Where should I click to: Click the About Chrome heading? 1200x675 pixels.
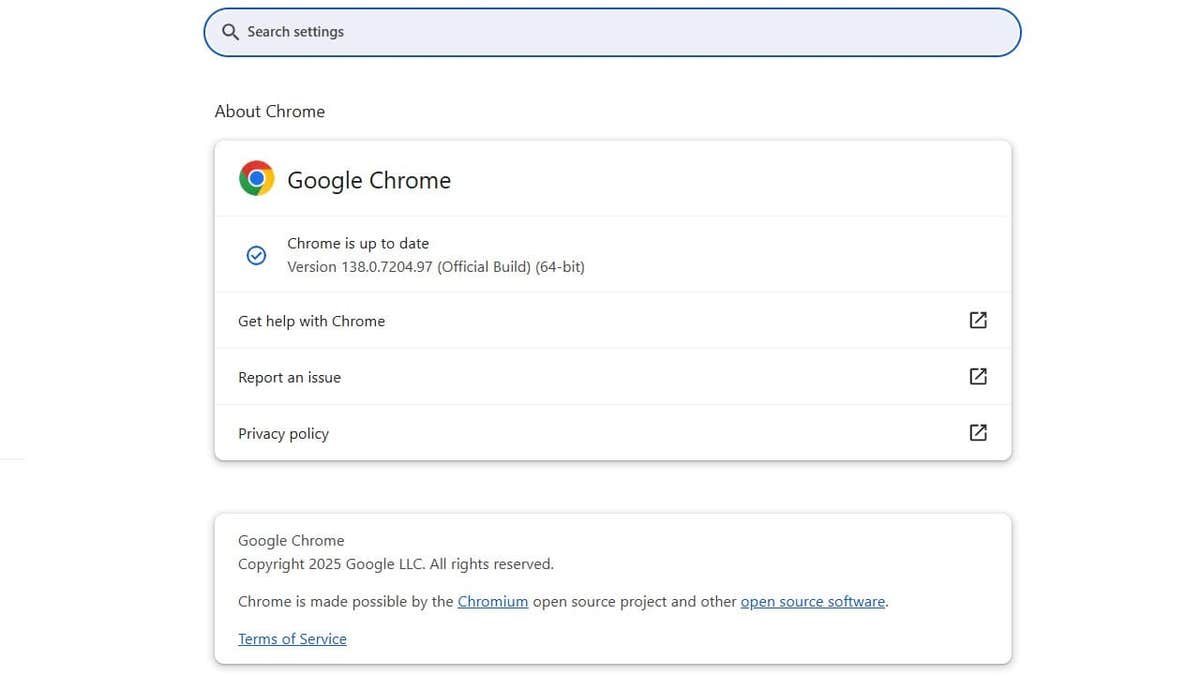pos(269,111)
